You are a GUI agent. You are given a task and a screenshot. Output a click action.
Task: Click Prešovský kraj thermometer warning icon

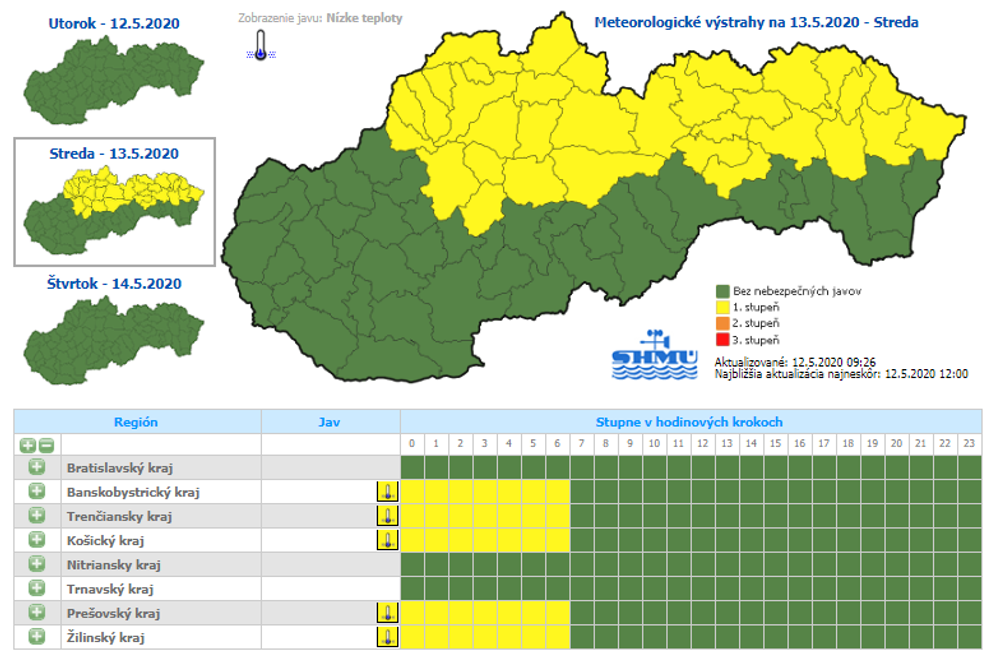[x=387, y=613]
